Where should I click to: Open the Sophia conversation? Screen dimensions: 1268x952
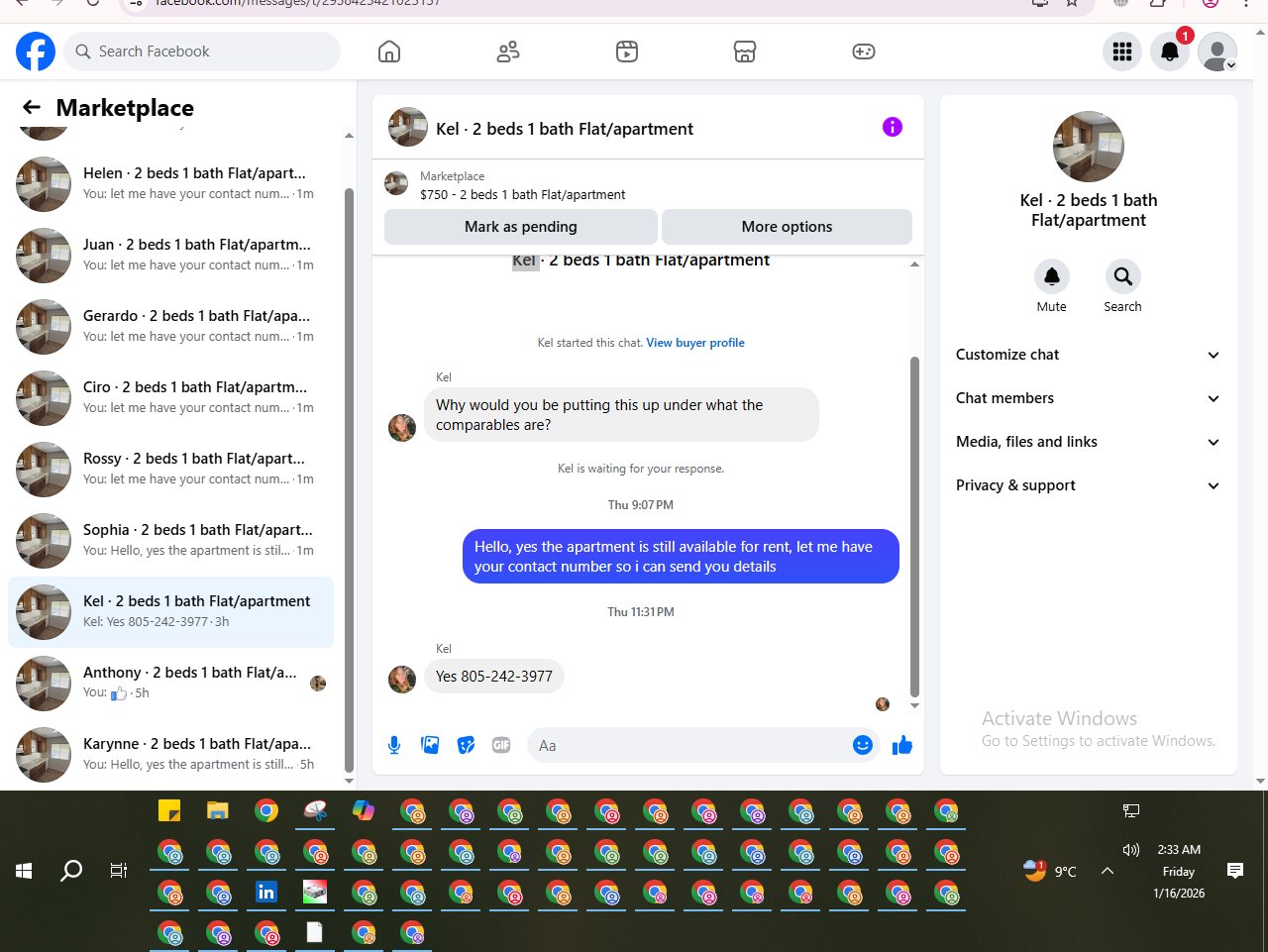[x=170, y=541]
